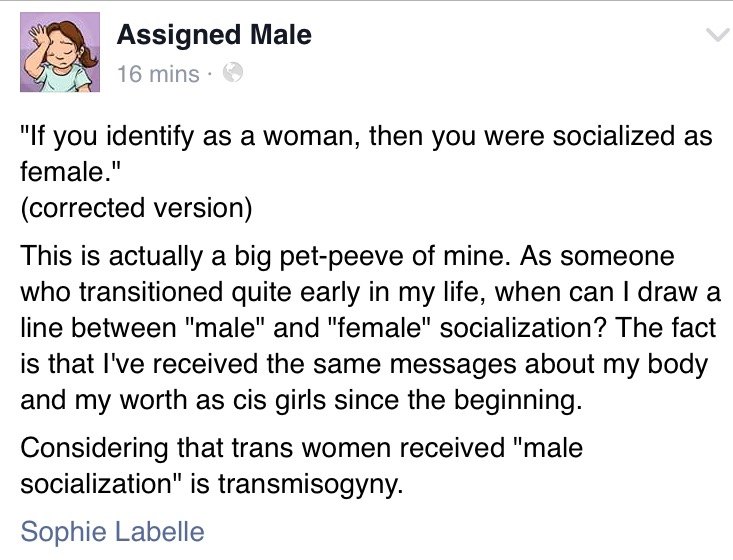Click the line starting "If you identify"

point(366,136)
